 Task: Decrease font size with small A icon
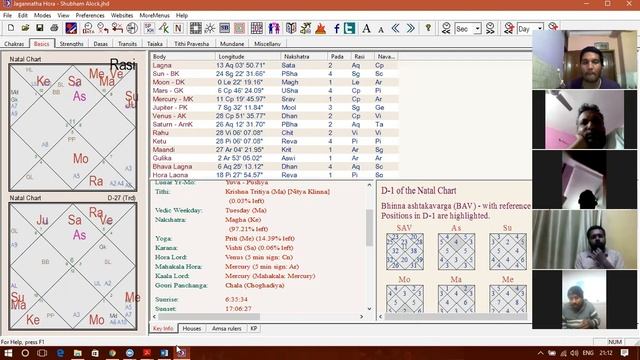click(x=381, y=29)
